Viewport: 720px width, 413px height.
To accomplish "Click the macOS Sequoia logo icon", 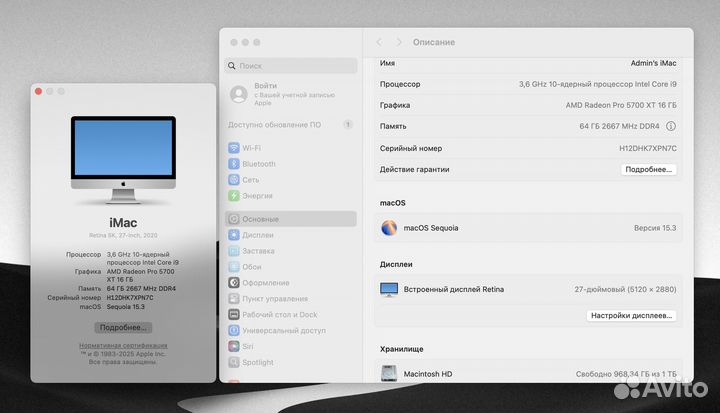I will tap(389, 228).
